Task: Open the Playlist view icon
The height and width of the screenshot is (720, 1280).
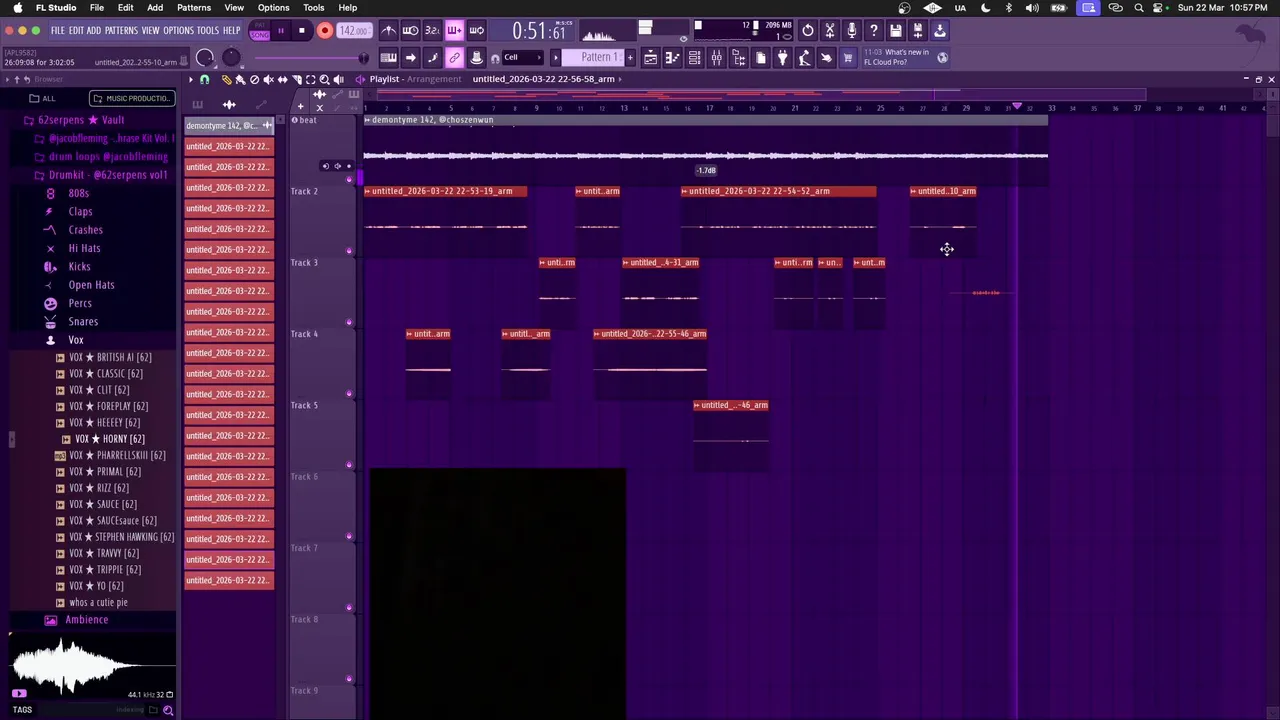Action: click(650, 58)
